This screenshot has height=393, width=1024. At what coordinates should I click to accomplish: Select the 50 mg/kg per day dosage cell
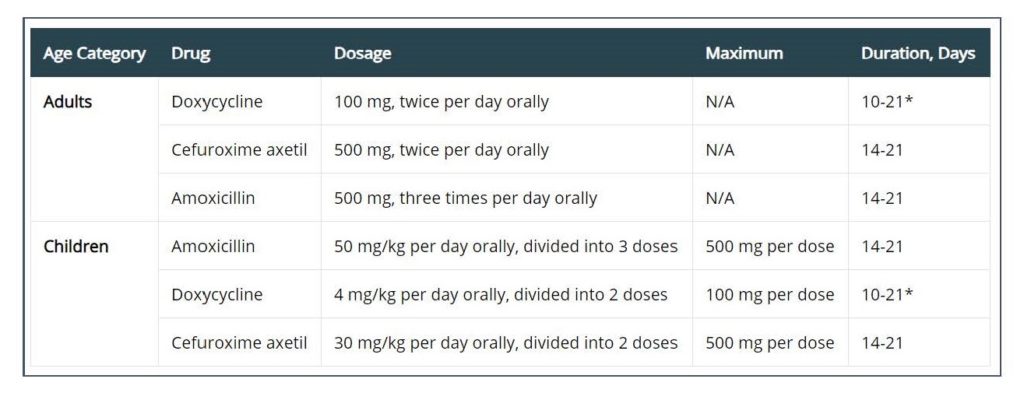coord(506,247)
